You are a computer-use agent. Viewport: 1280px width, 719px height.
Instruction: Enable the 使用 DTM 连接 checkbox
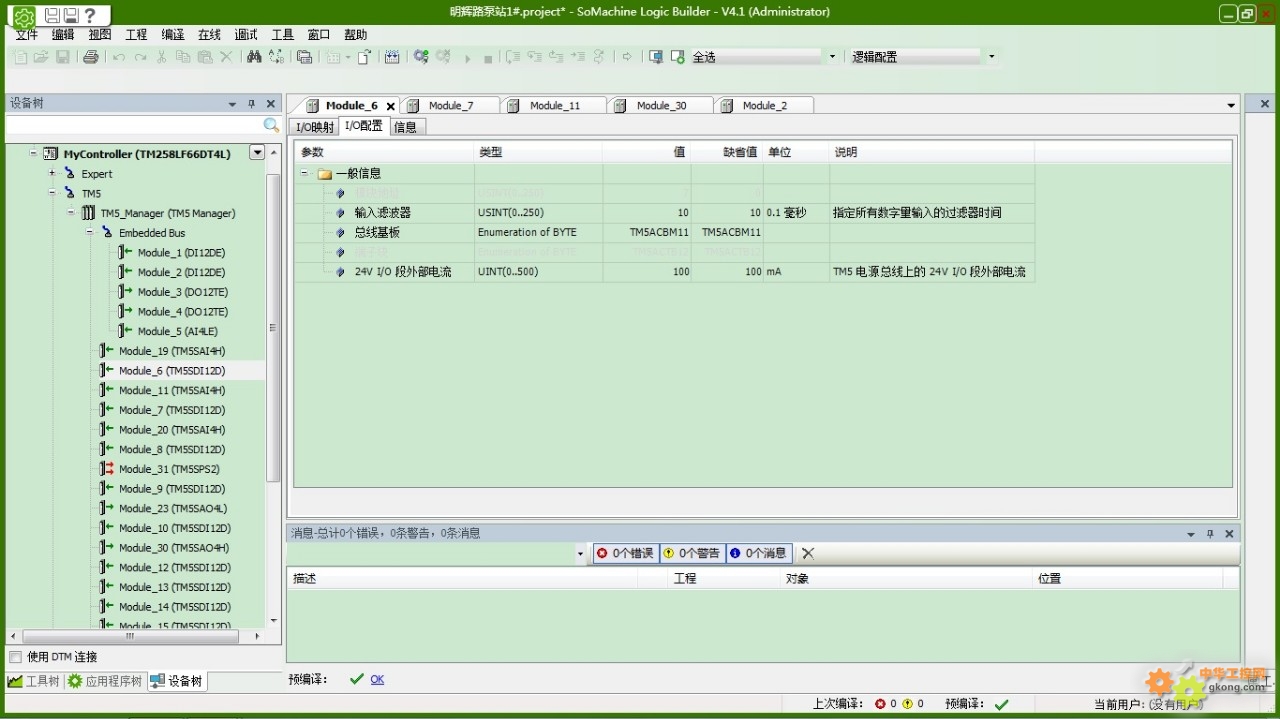[x=15, y=657]
